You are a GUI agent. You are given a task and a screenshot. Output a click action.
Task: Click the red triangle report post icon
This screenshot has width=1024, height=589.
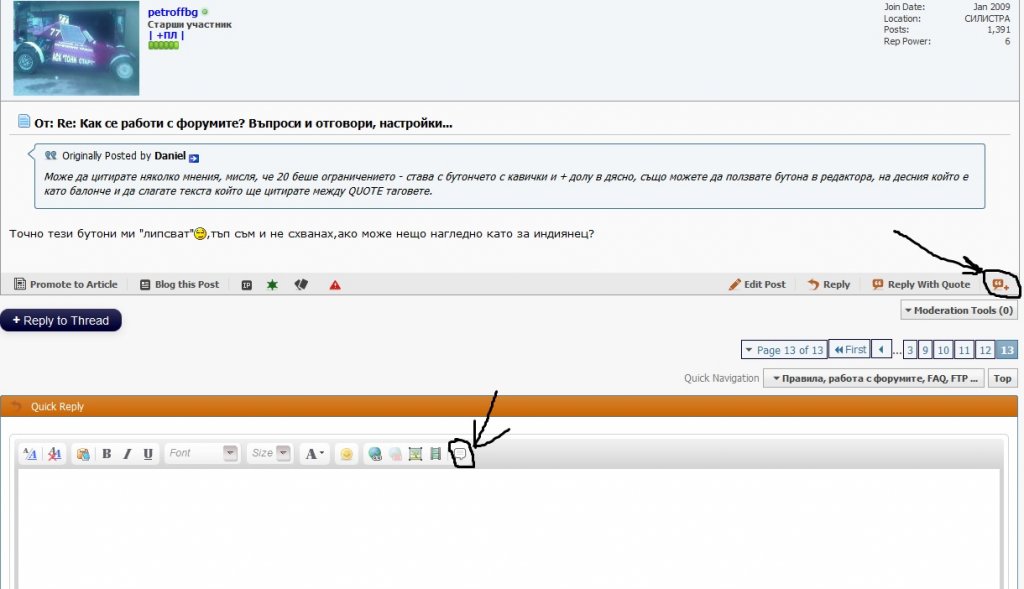tap(335, 285)
